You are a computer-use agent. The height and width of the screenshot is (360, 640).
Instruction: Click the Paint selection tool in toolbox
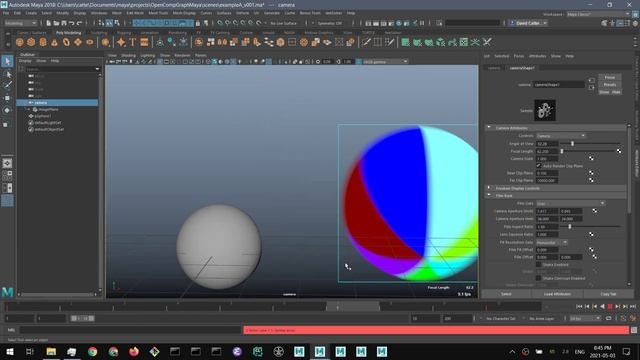(7, 85)
